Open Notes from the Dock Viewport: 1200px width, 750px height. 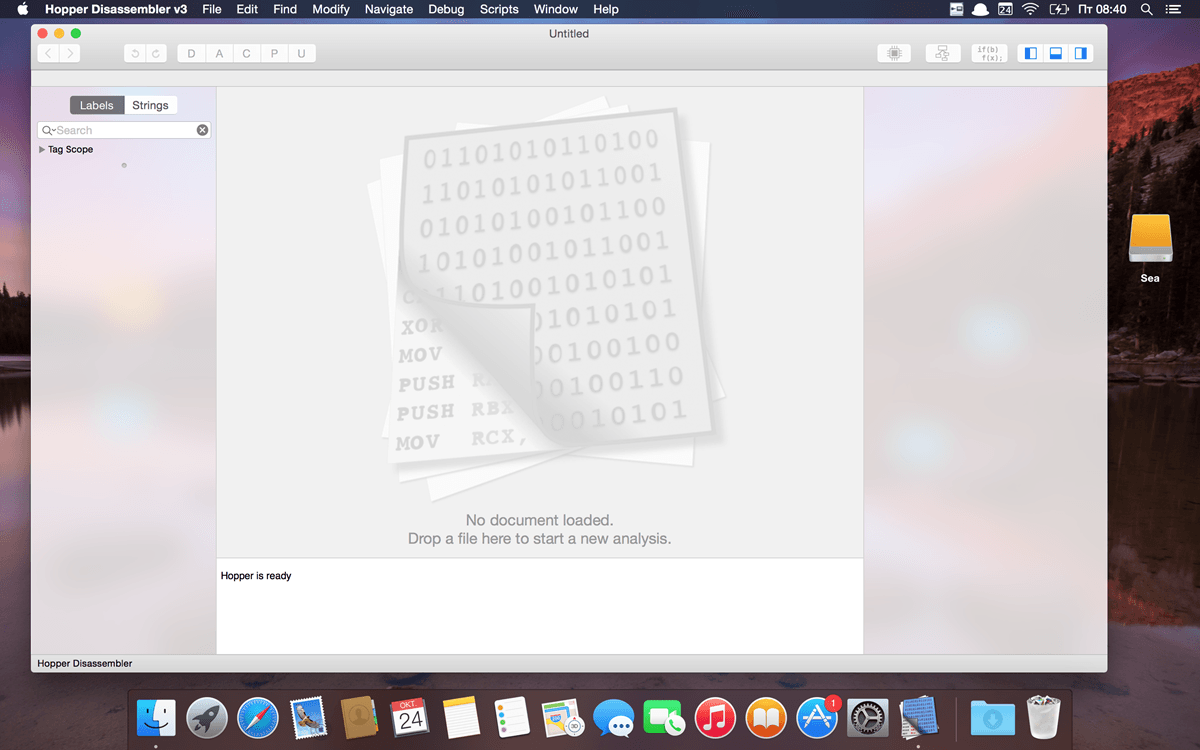461,717
